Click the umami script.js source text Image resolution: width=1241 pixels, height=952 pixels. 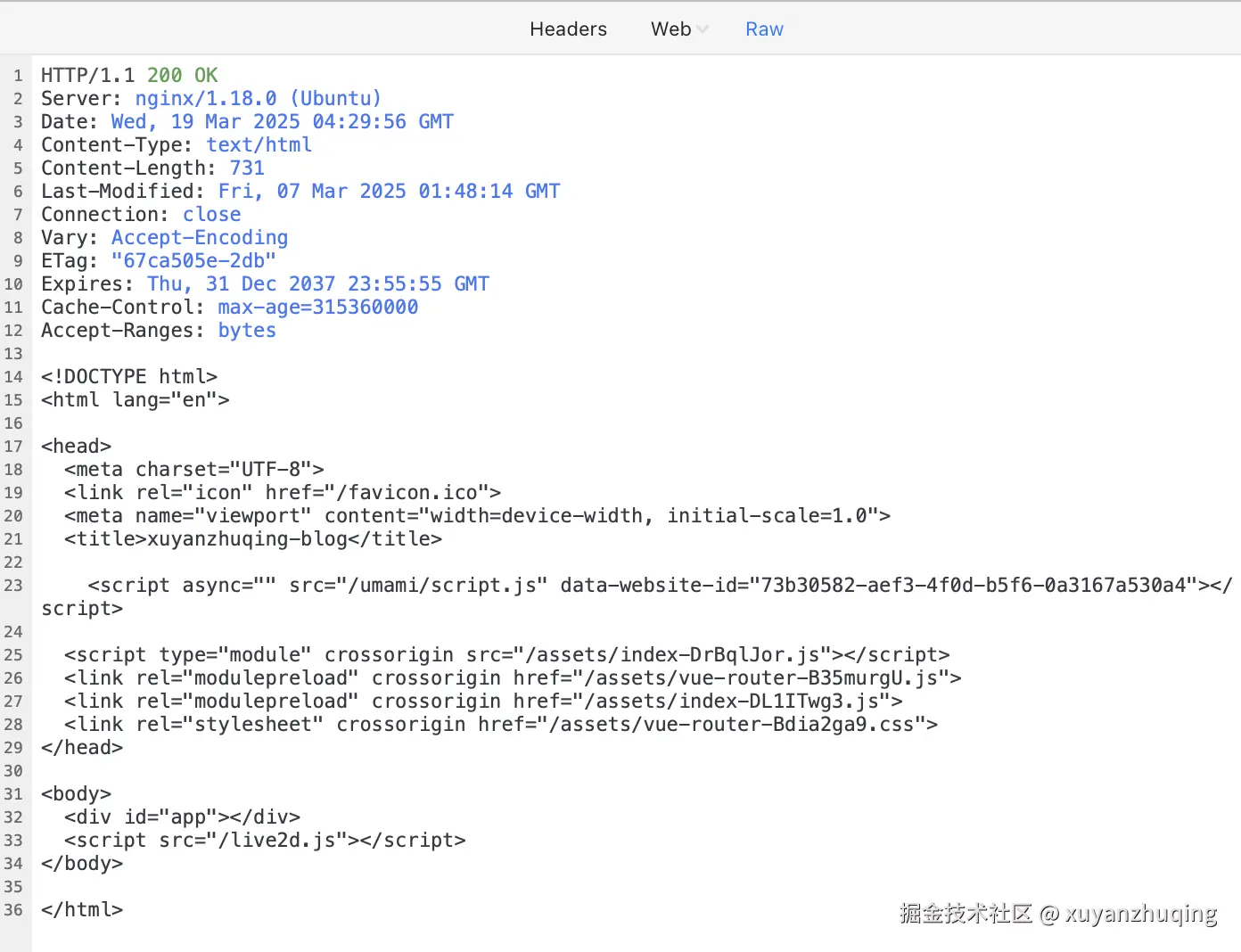click(x=443, y=586)
